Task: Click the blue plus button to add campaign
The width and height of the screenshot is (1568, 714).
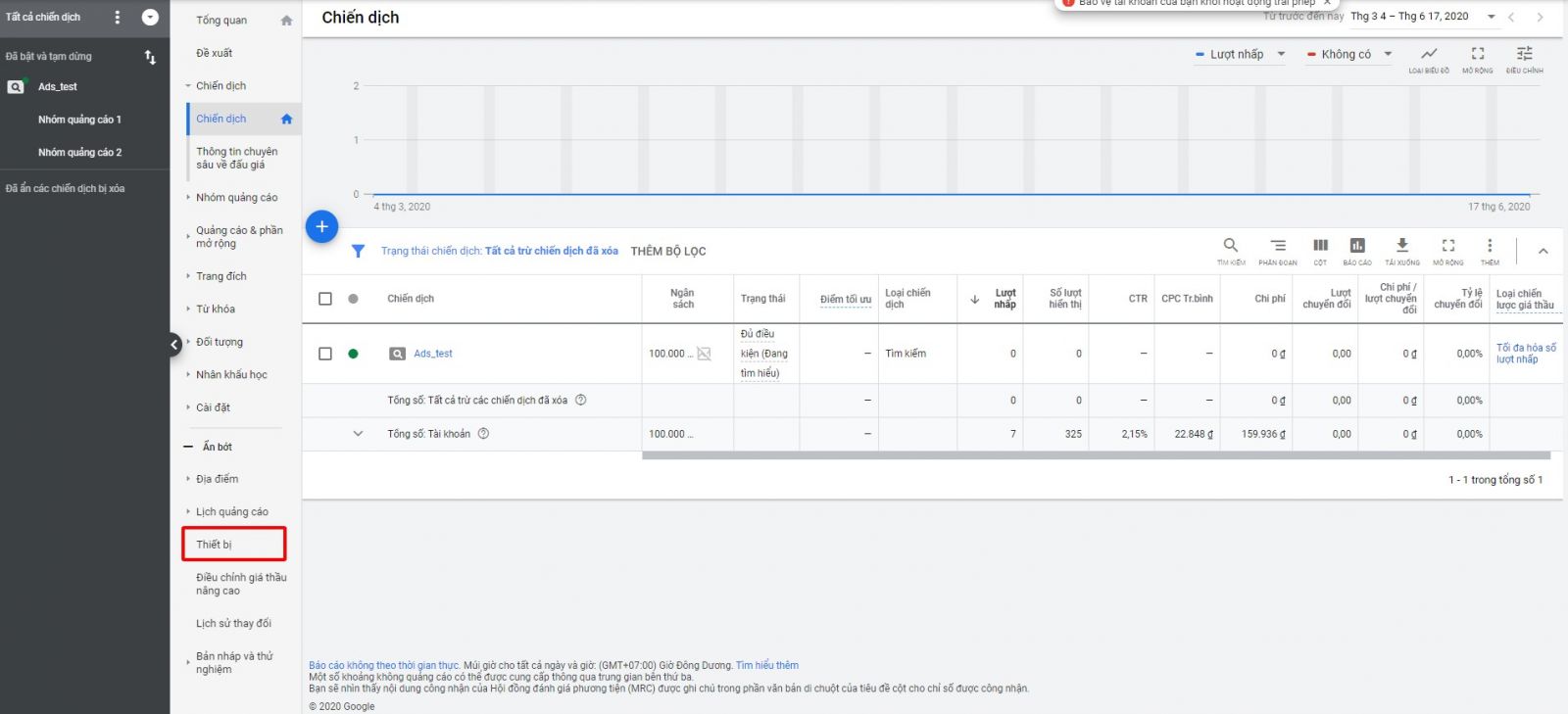Action: [321, 226]
